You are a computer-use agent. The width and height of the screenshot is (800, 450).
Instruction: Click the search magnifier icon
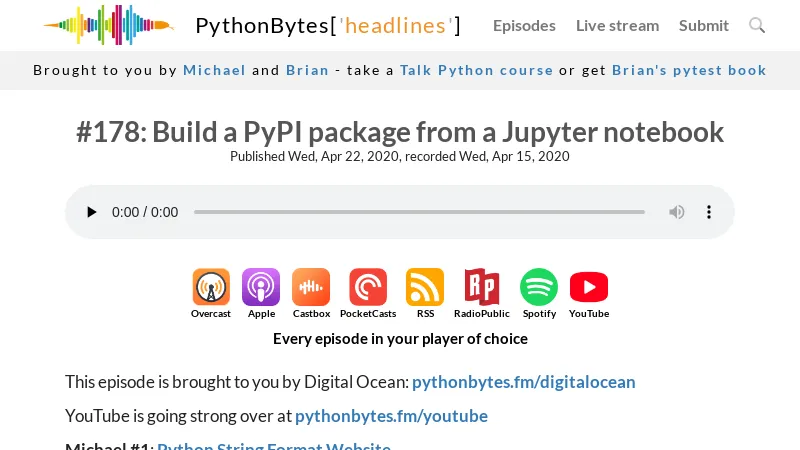tap(757, 26)
